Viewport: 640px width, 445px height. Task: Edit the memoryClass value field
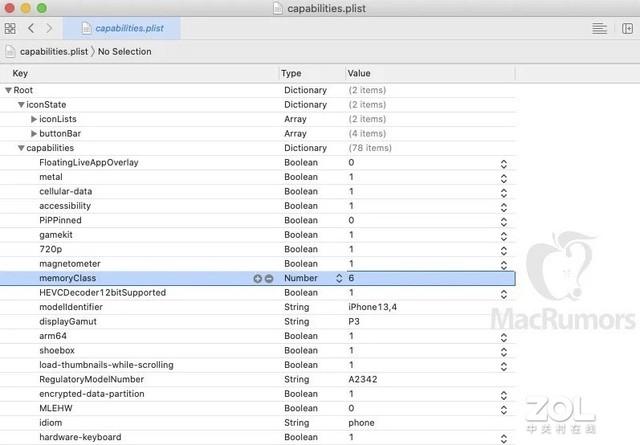pyautogui.click(x=431, y=278)
